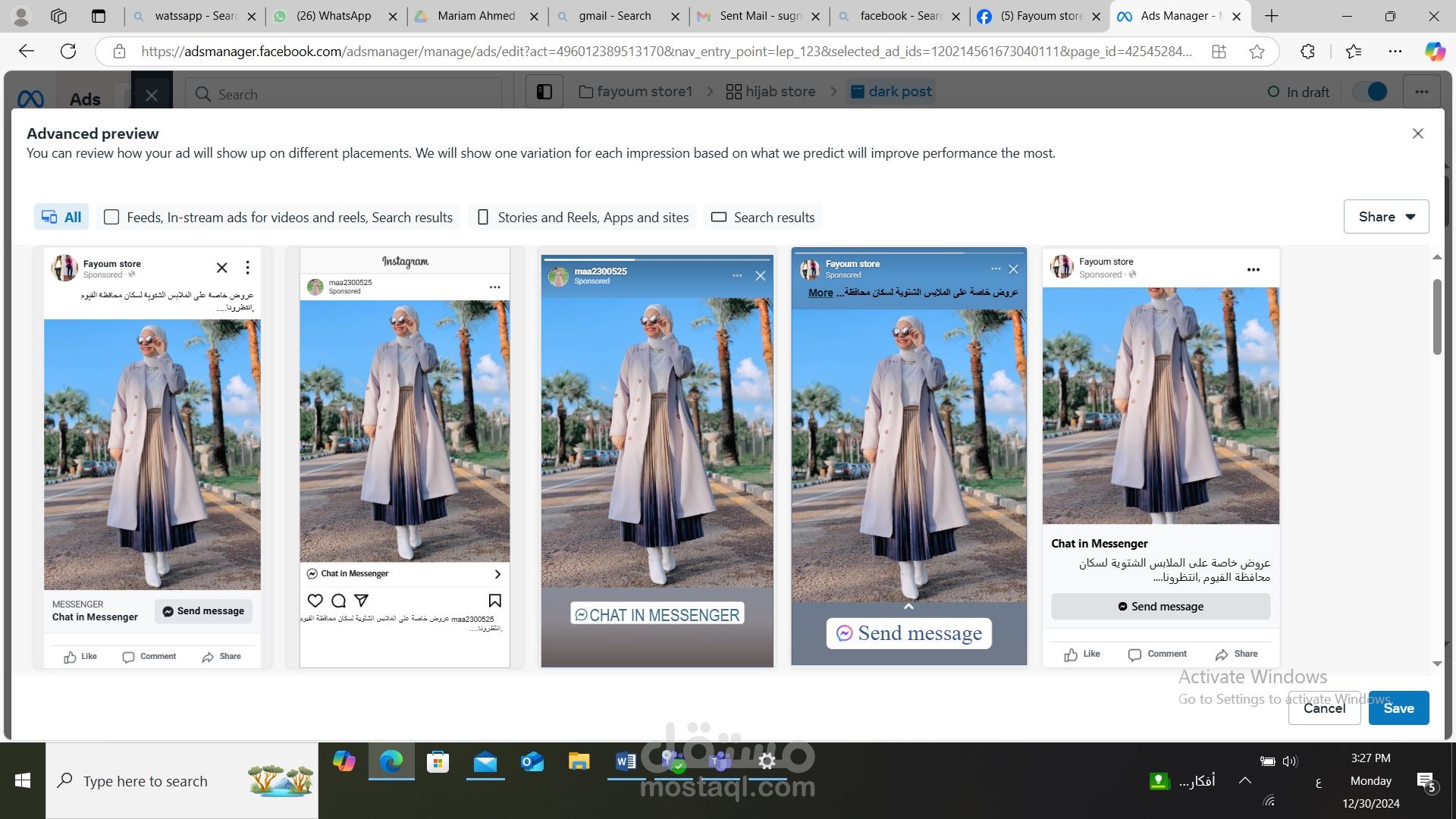Viewport: 1456px width, 819px height.
Task: Select the All placements tab
Action: 61,218
